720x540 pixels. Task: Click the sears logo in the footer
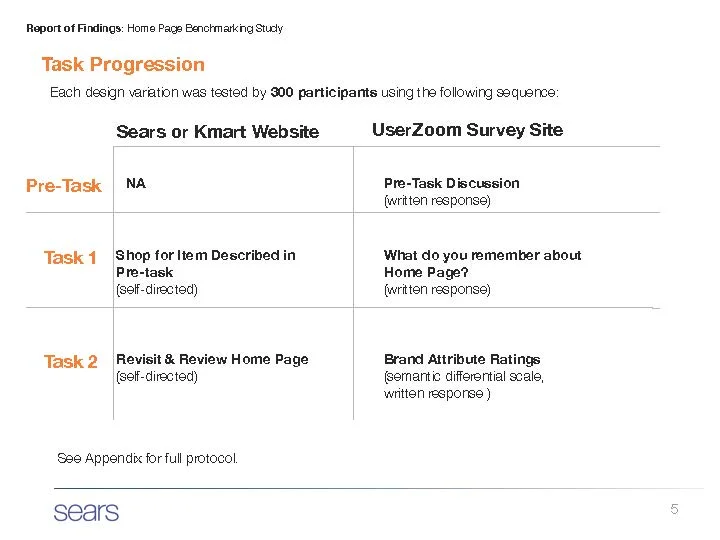click(x=86, y=512)
